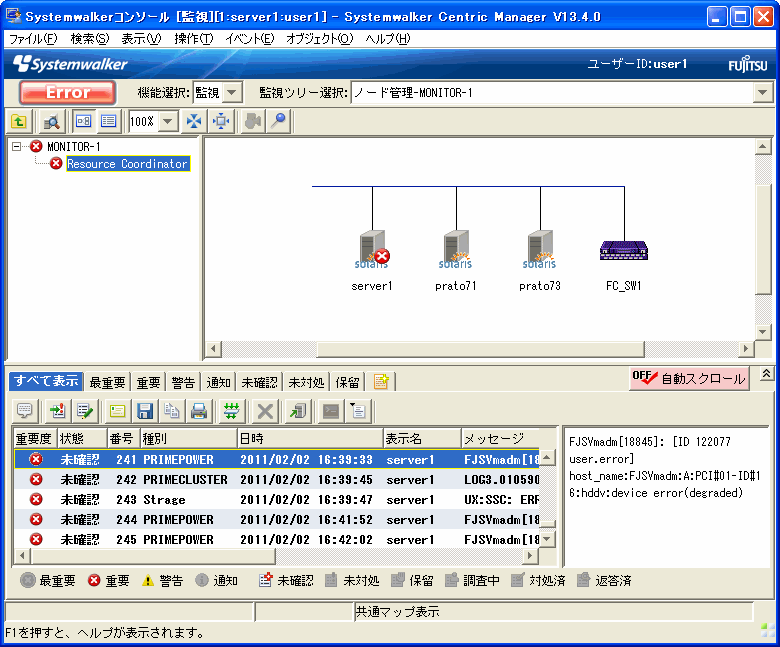Click the up-level folder toolbar icon
Screen dimensions: 780x647
coord(19,121)
